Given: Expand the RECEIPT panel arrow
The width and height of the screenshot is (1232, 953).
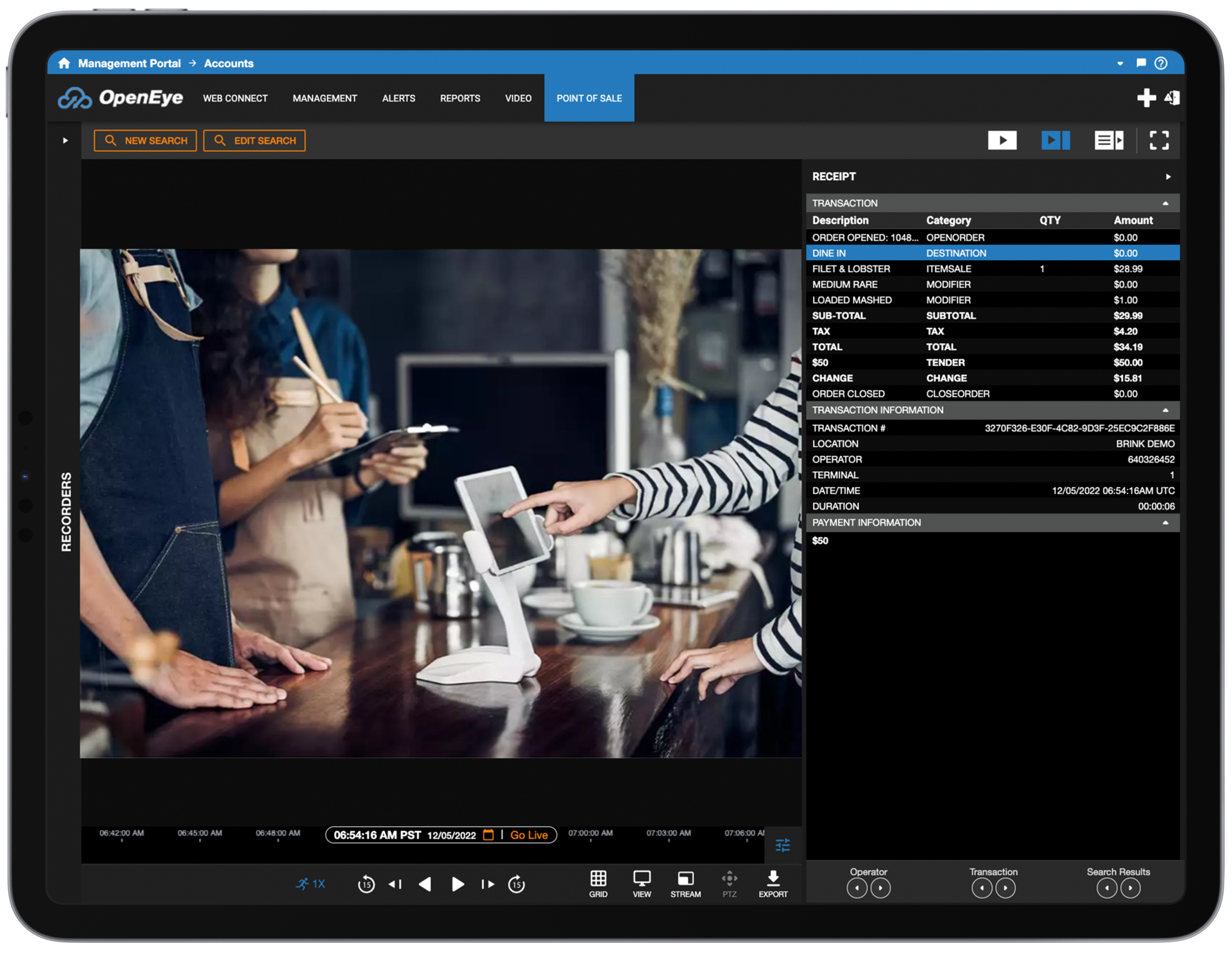Looking at the screenshot, I should 1168,176.
